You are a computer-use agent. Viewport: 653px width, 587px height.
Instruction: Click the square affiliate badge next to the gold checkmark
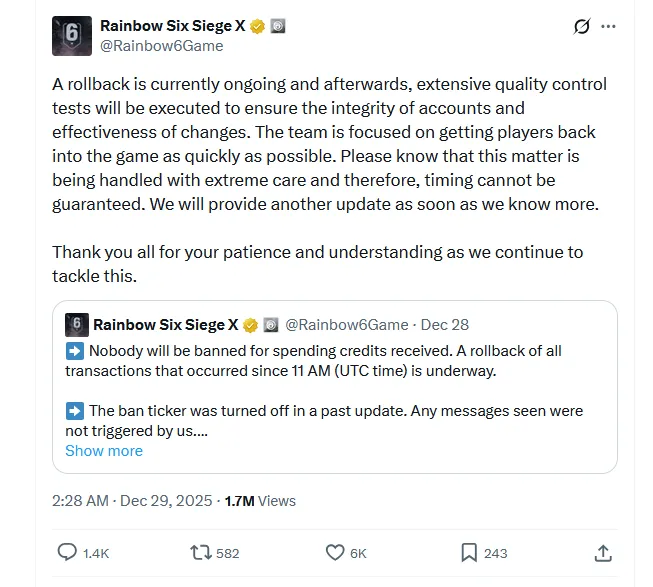278,26
